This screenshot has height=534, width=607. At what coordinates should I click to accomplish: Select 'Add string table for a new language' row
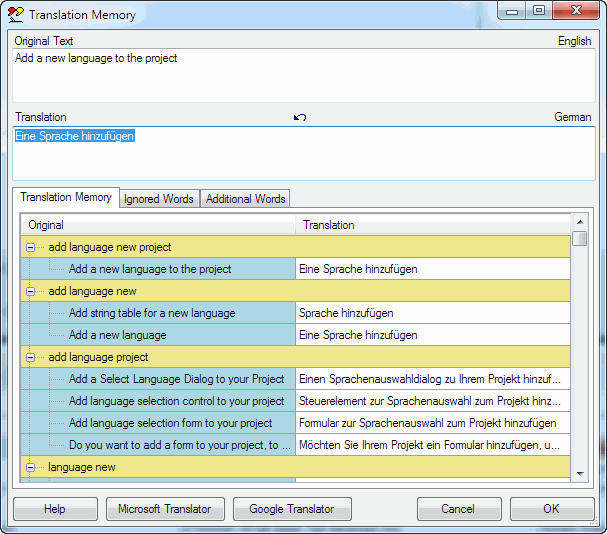(152, 313)
